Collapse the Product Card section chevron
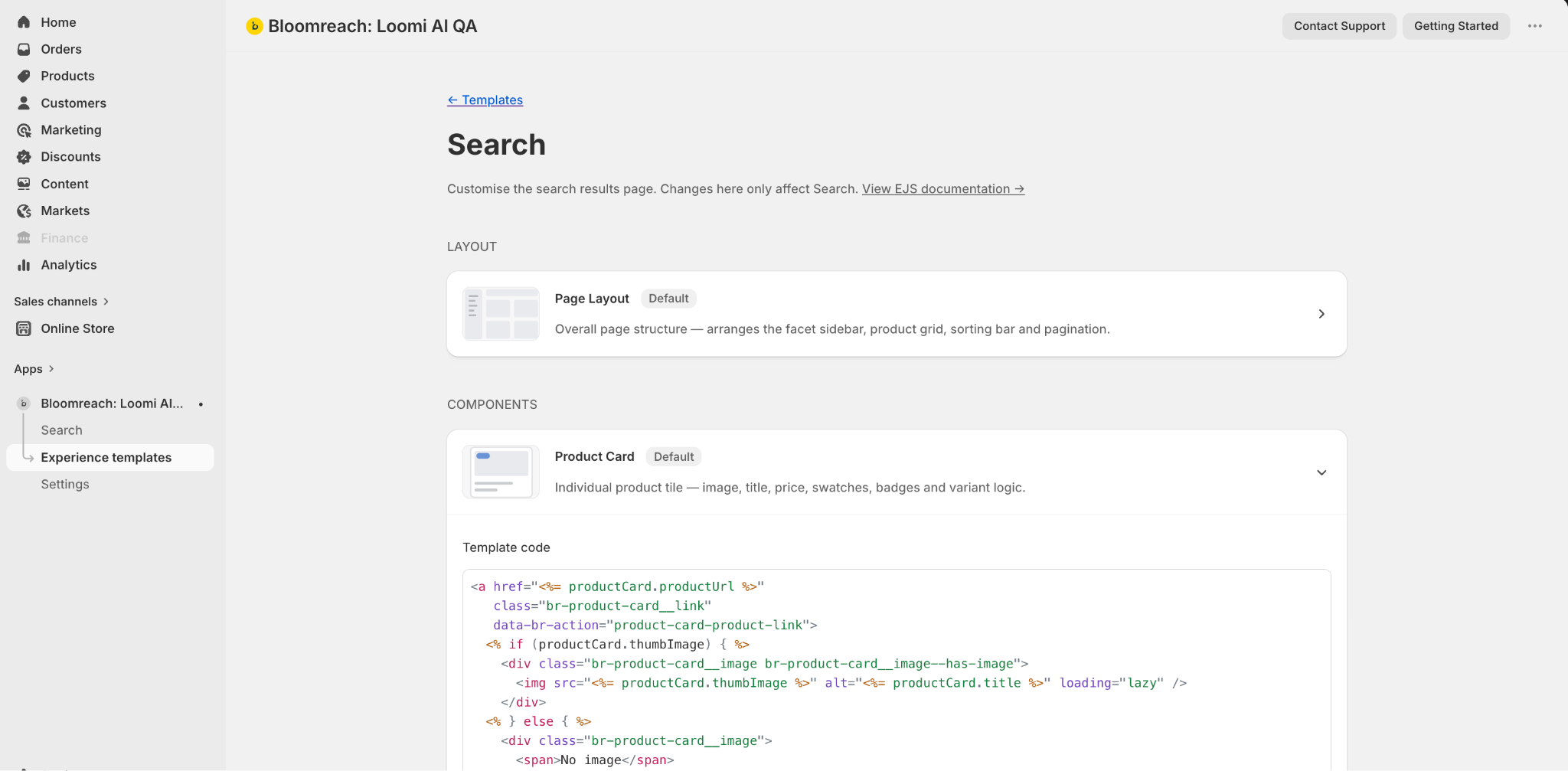 tap(1321, 472)
